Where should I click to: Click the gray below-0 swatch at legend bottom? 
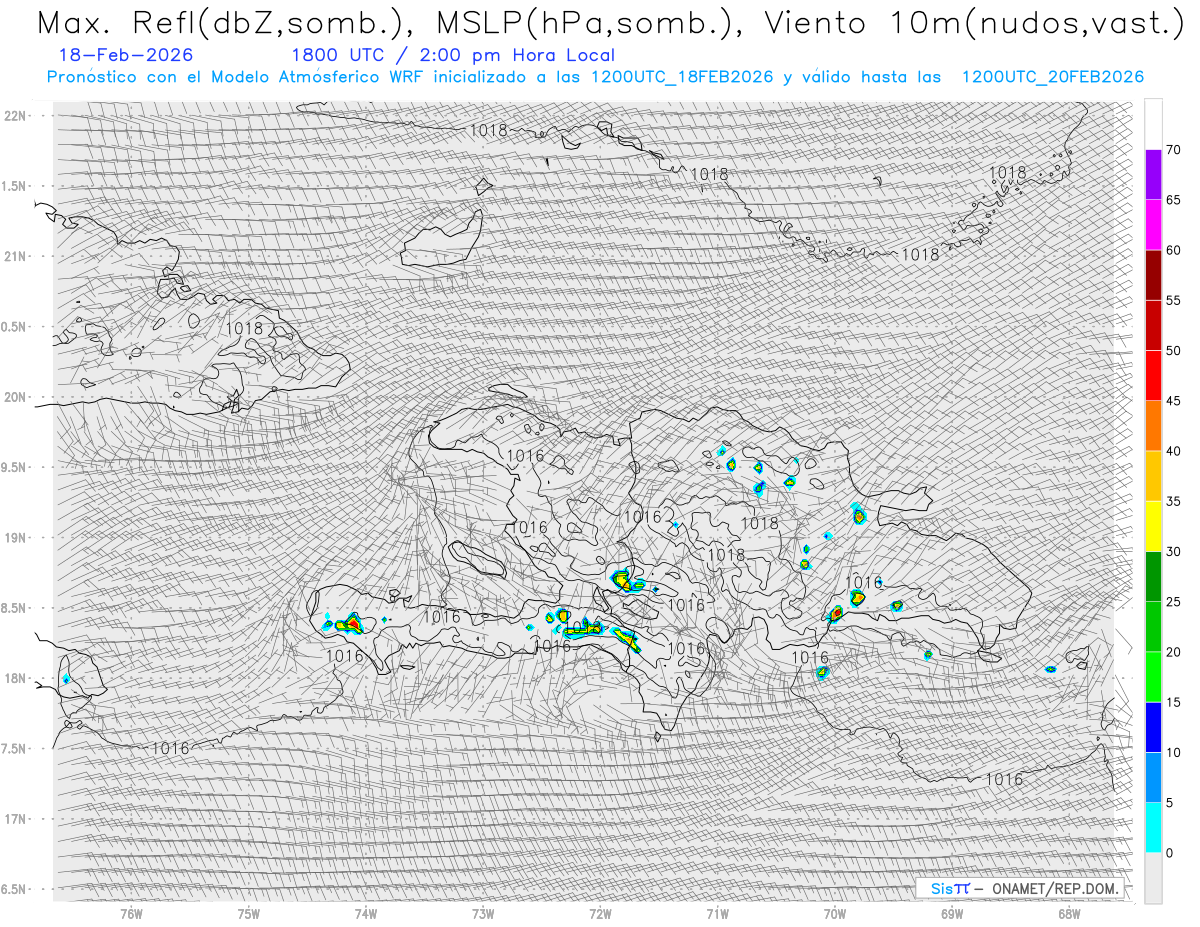[x=1153, y=878]
